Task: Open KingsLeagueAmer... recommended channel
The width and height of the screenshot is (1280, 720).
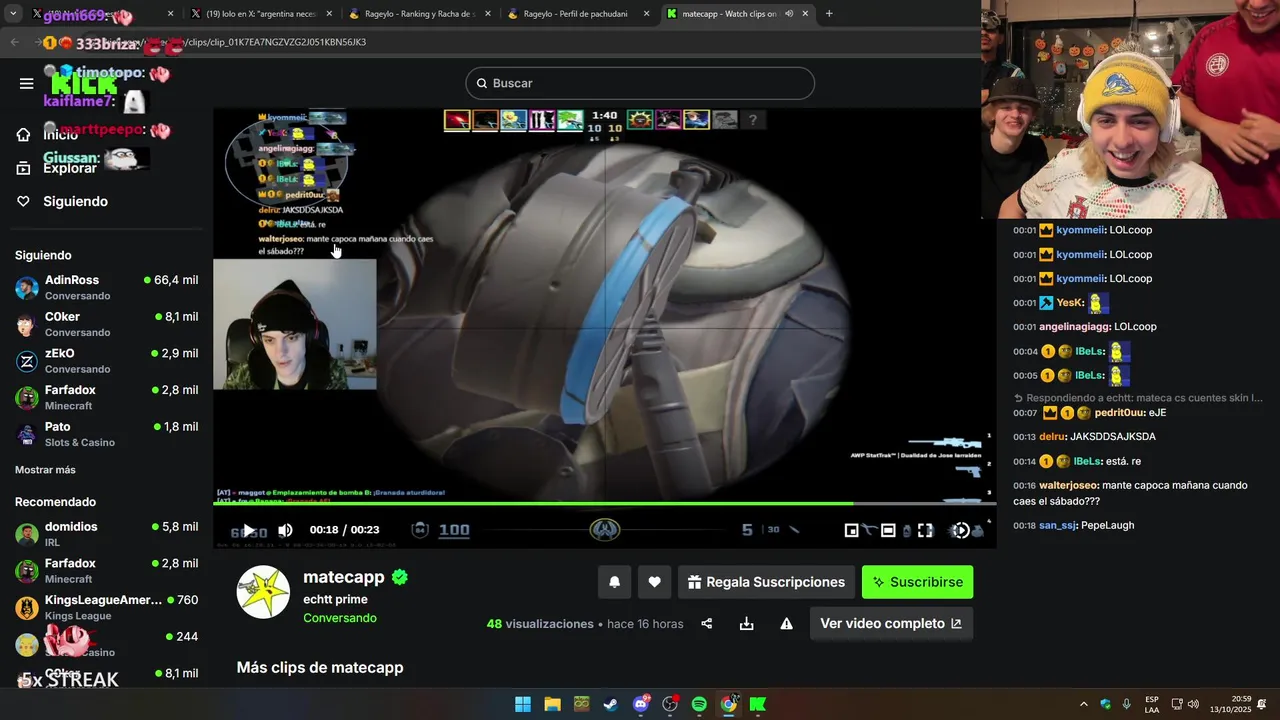Action: 106,607
